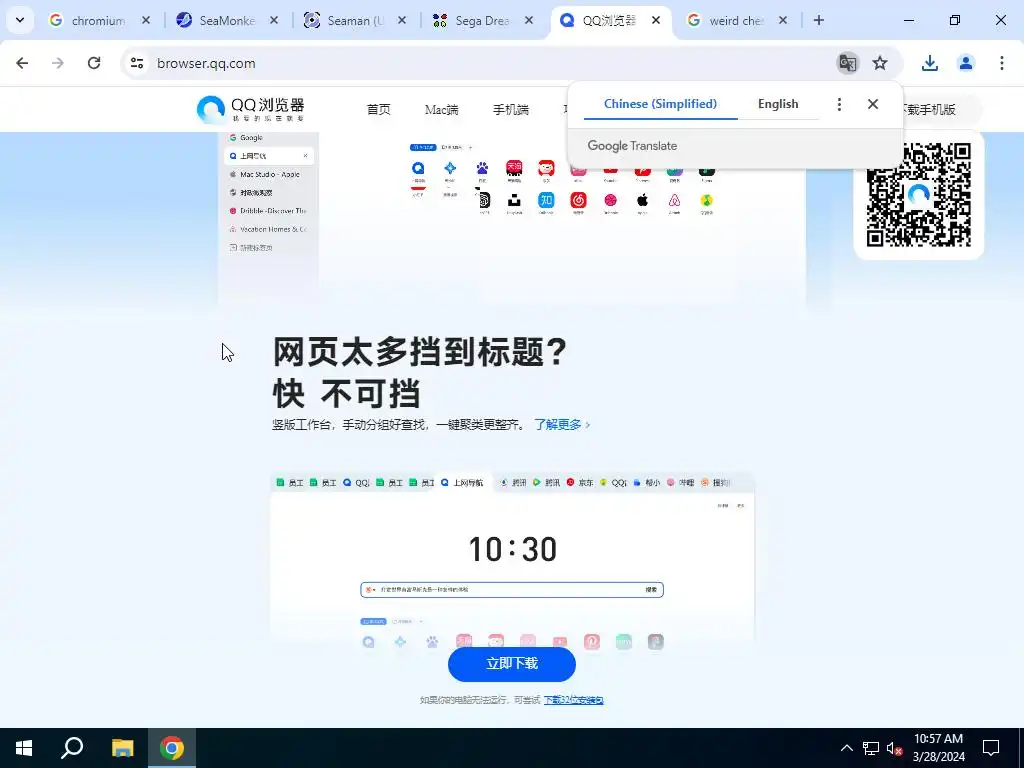1024x768 pixels.
Task: Open the Mac端 navigation item
Action: [441, 110]
